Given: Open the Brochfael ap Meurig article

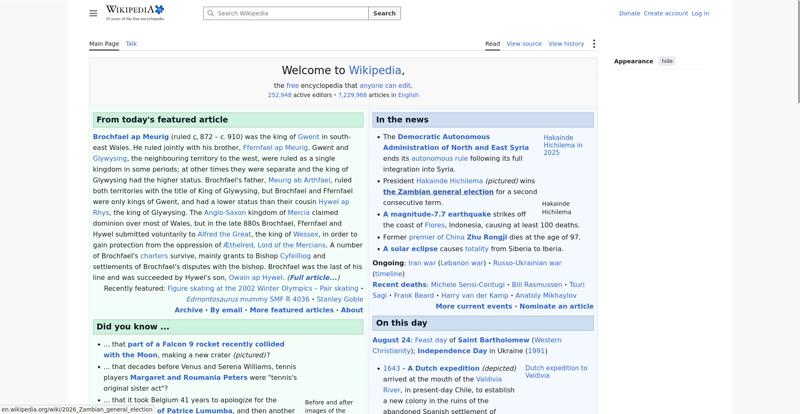Looking at the screenshot, I should point(131,137).
